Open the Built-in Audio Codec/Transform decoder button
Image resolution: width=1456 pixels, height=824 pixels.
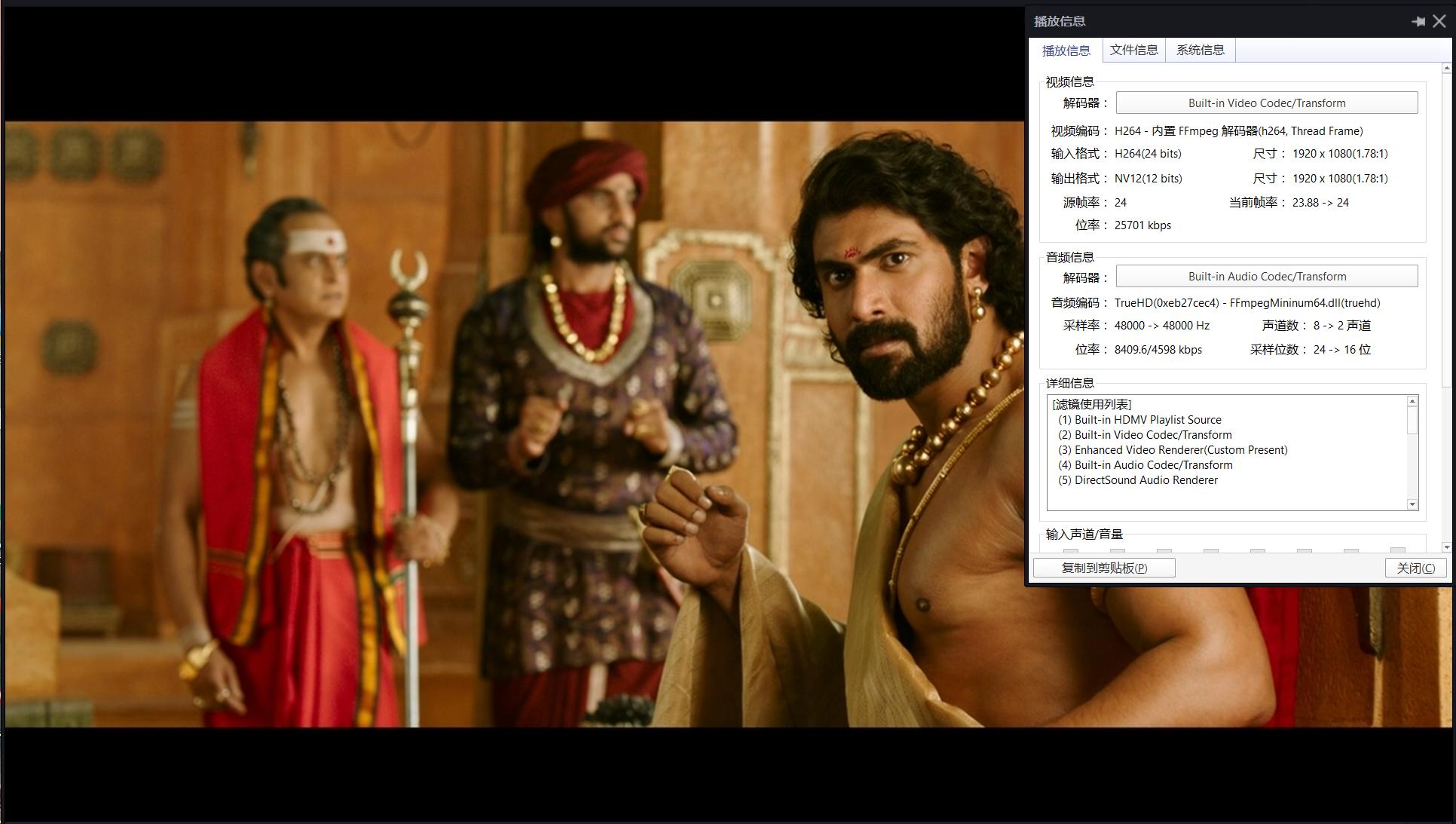point(1266,277)
